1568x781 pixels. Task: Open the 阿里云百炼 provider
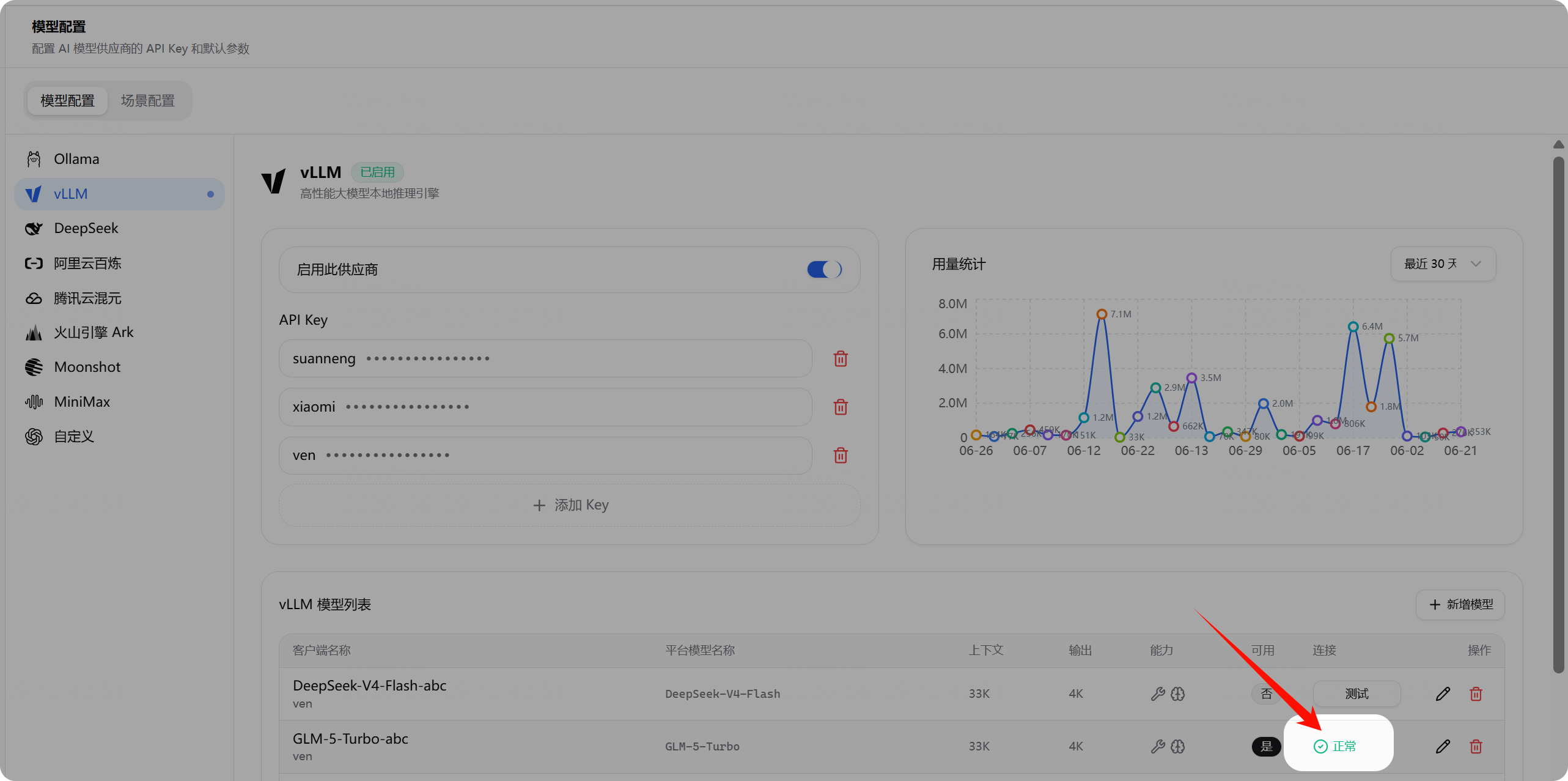(x=119, y=263)
